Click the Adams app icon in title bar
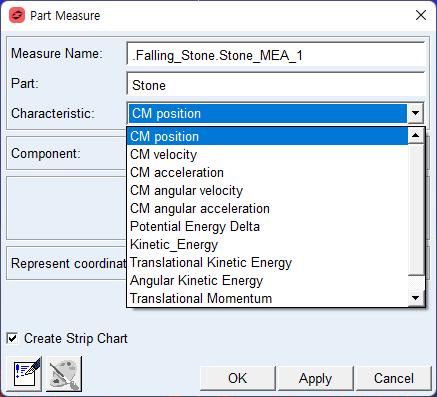The image size is (437, 397). 17,15
